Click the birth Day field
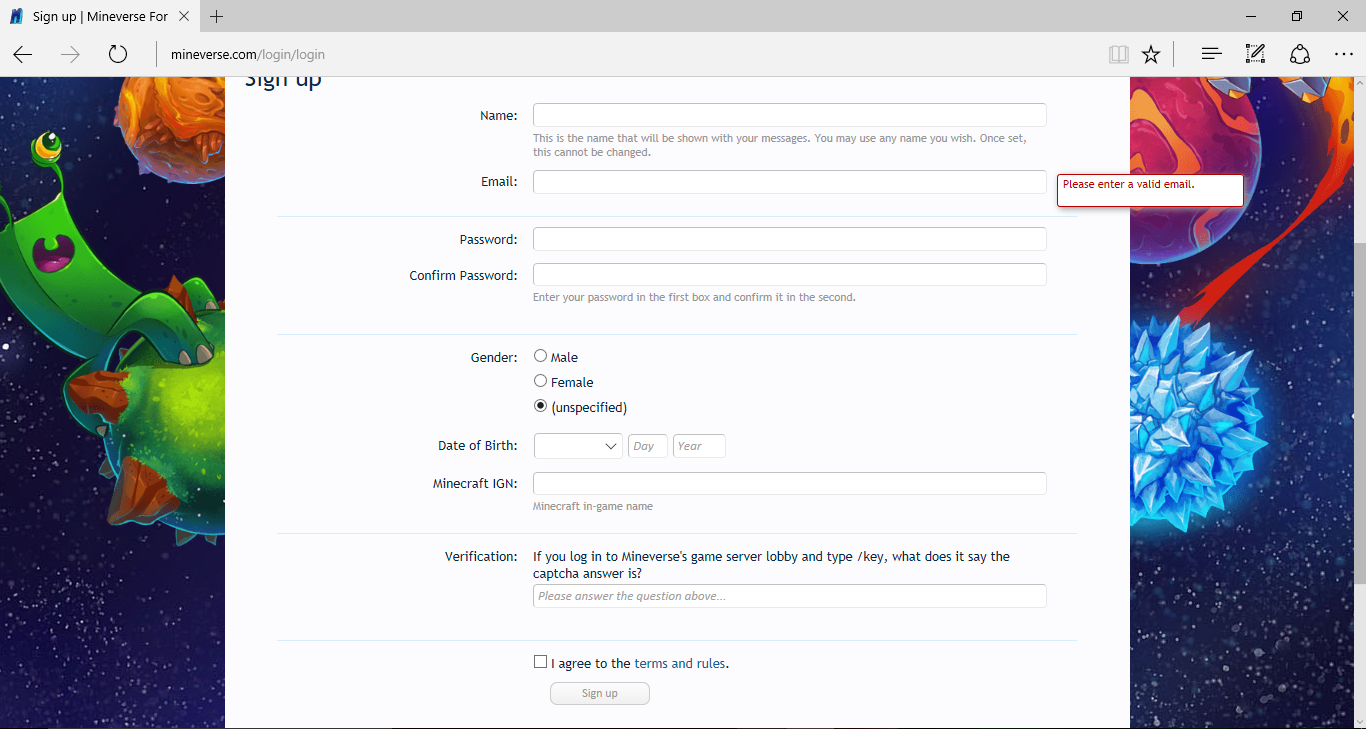 (648, 446)
